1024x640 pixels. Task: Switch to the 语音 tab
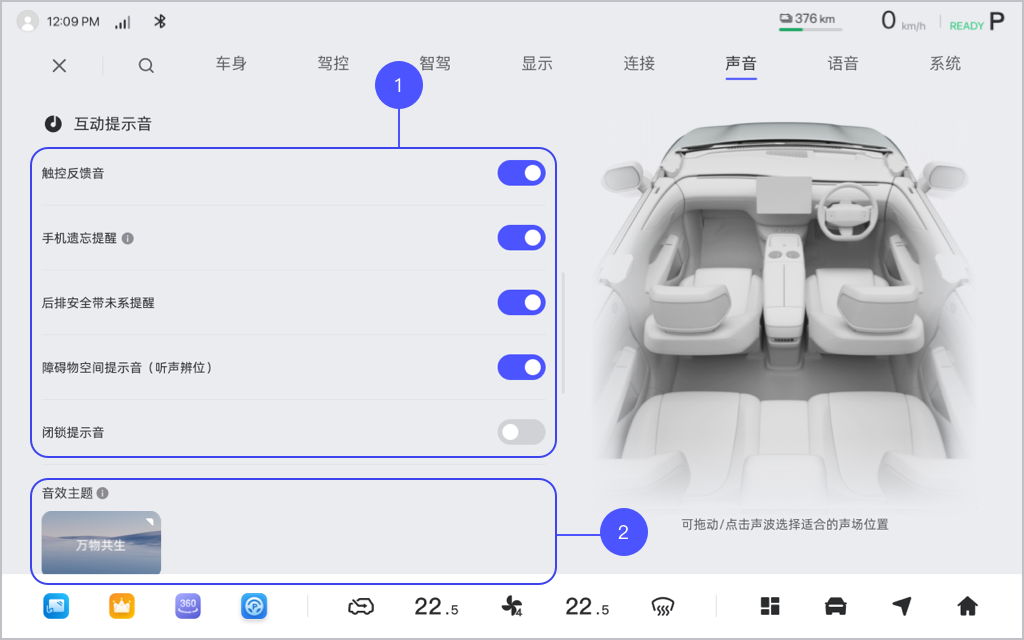842,63
